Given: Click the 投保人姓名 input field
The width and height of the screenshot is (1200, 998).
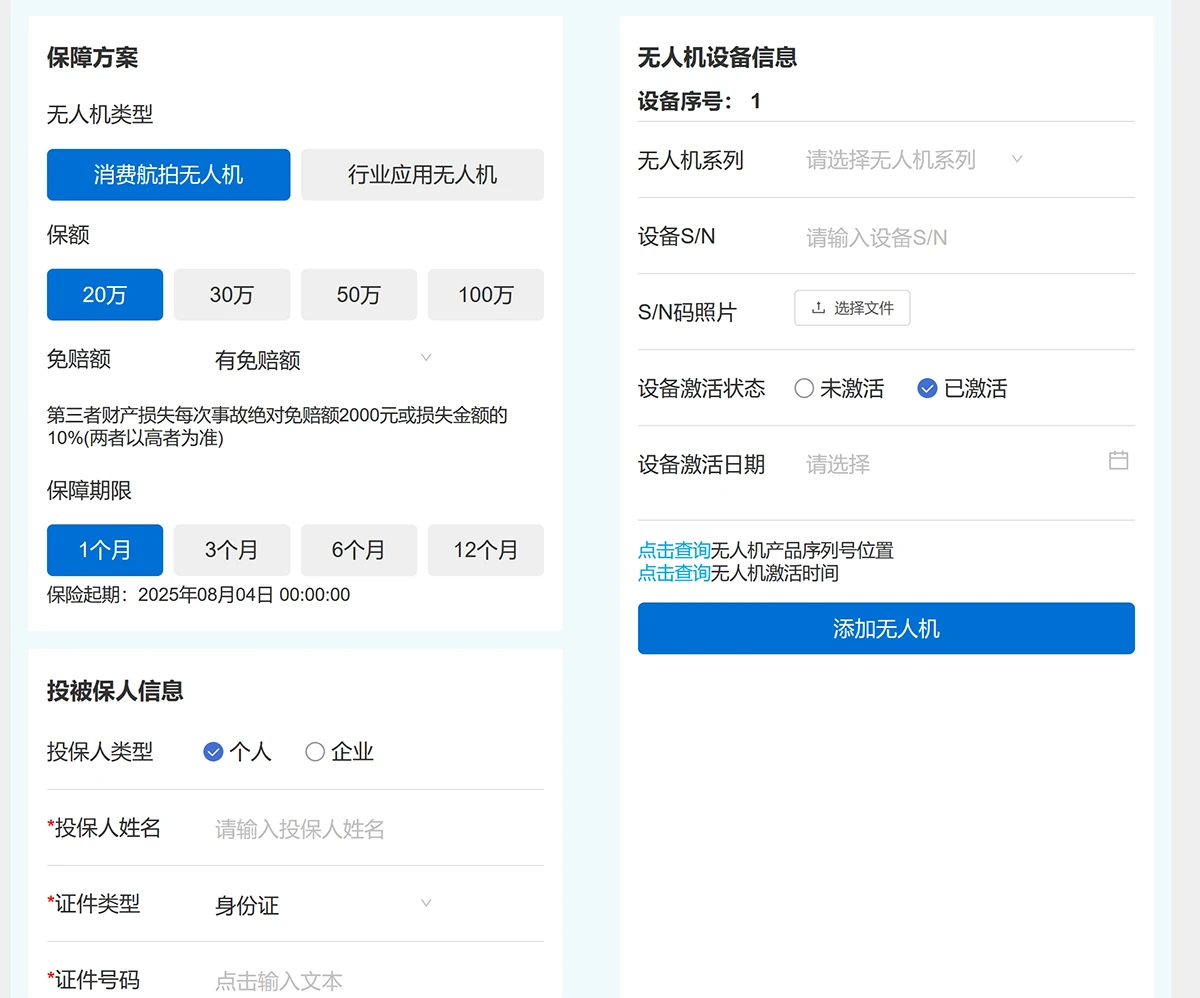Looking at the screenshot, I should click(375, 829).
